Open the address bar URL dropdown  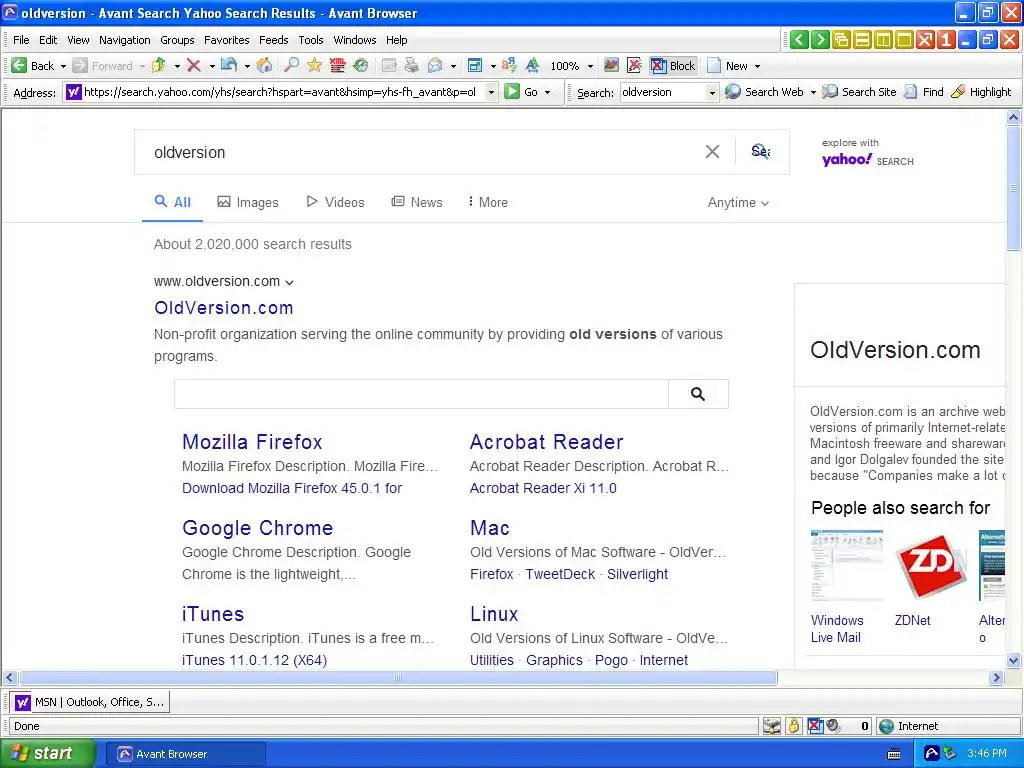pyautogui.click(x=491, y=92)
